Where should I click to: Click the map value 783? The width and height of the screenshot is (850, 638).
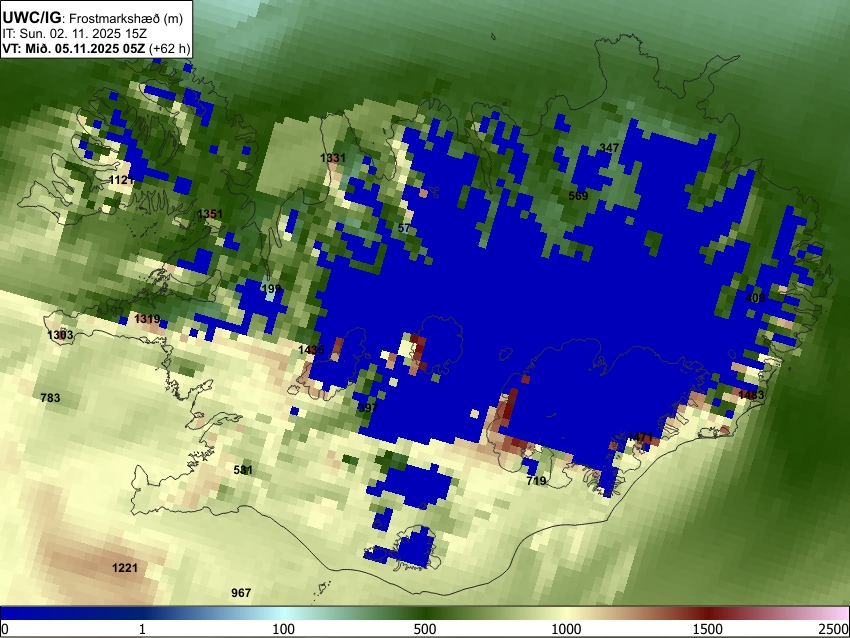click(50, 398)
